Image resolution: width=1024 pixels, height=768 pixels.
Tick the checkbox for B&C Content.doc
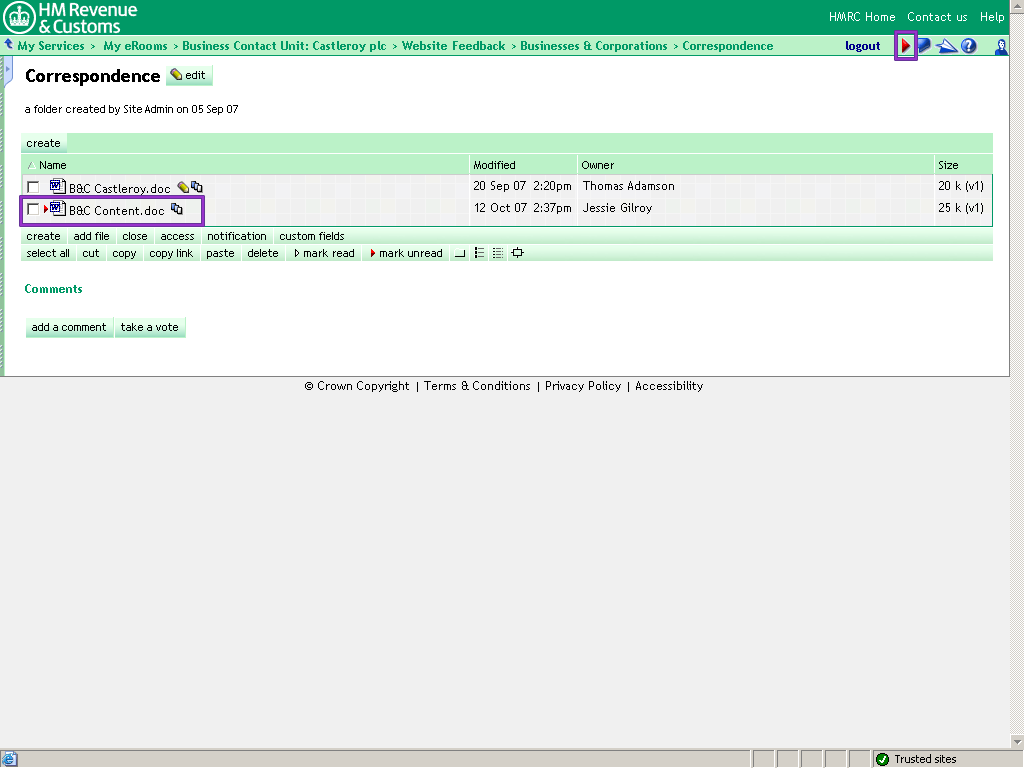[33, 209]
